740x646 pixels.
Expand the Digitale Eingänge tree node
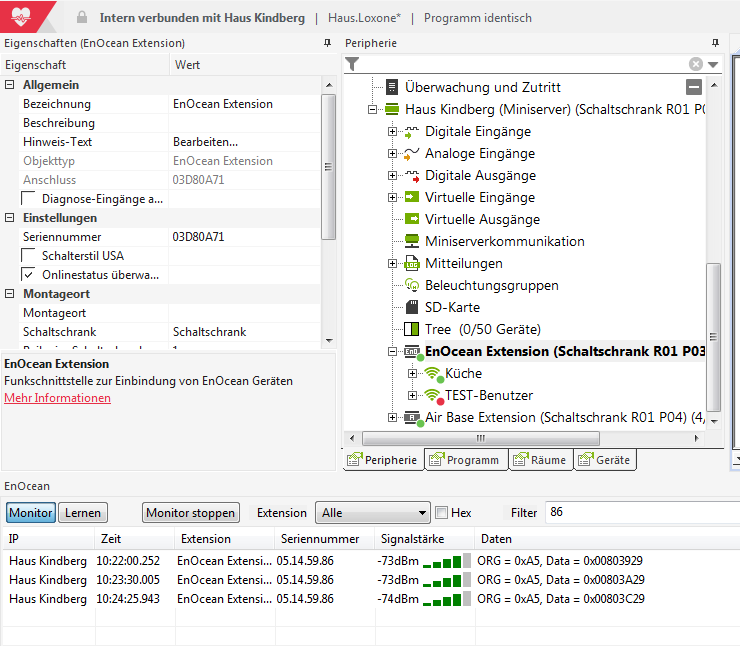coord(393,132)
